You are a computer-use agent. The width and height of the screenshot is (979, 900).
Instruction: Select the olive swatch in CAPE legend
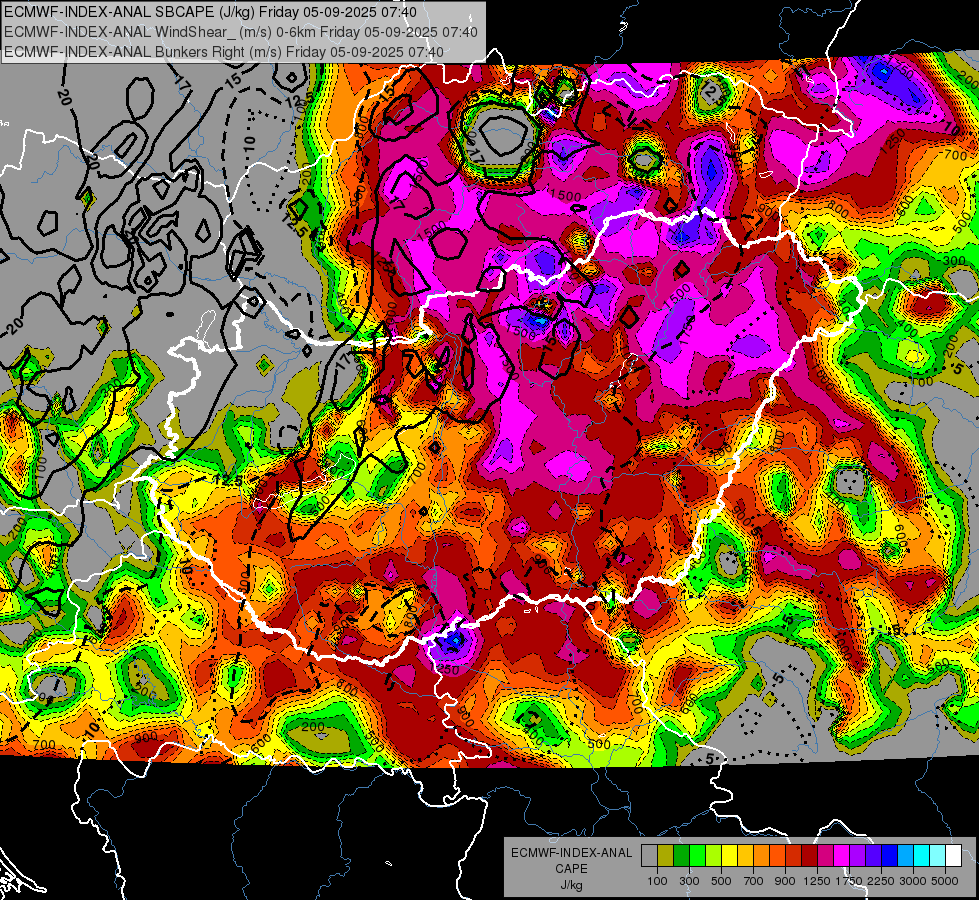(x=666, y=855)
